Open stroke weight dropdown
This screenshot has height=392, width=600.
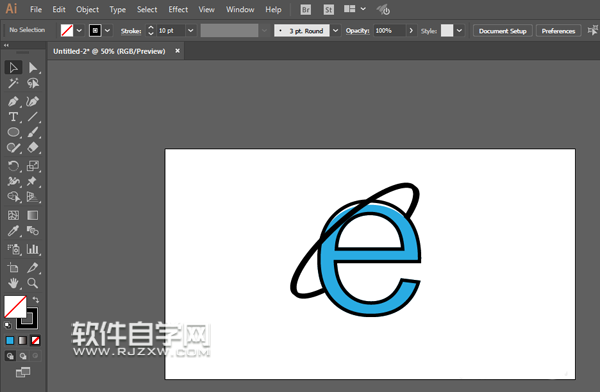pyautogui.click(x=191, y=31)
